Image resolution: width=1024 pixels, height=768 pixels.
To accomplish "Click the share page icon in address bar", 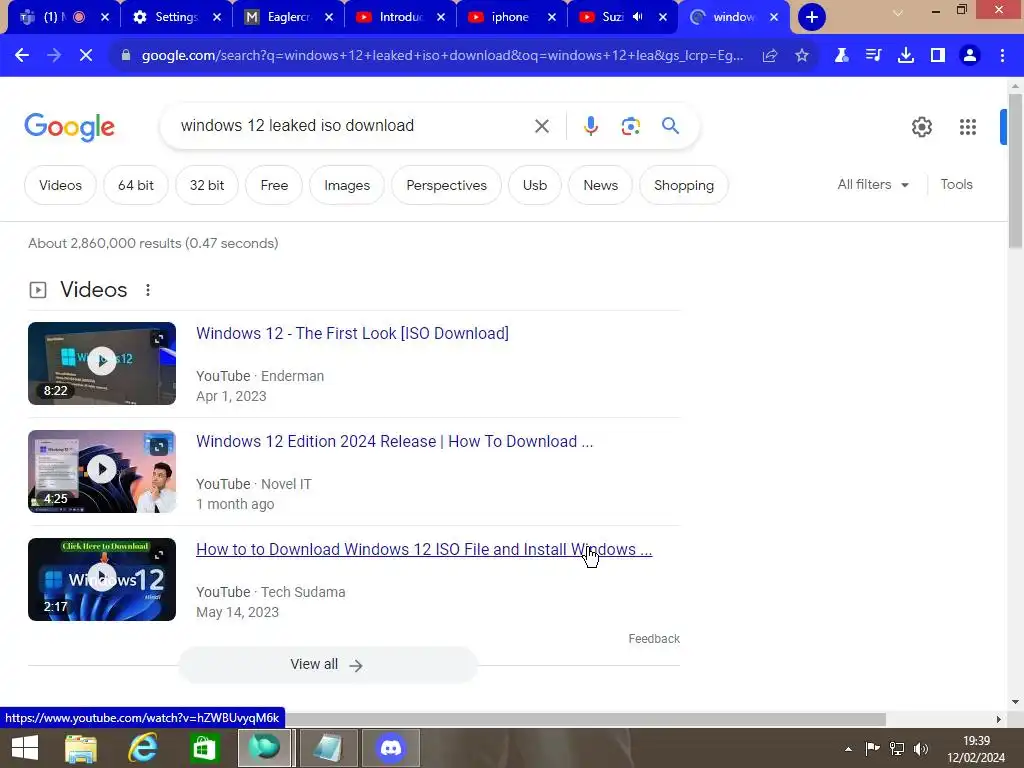I will (770, 56).
